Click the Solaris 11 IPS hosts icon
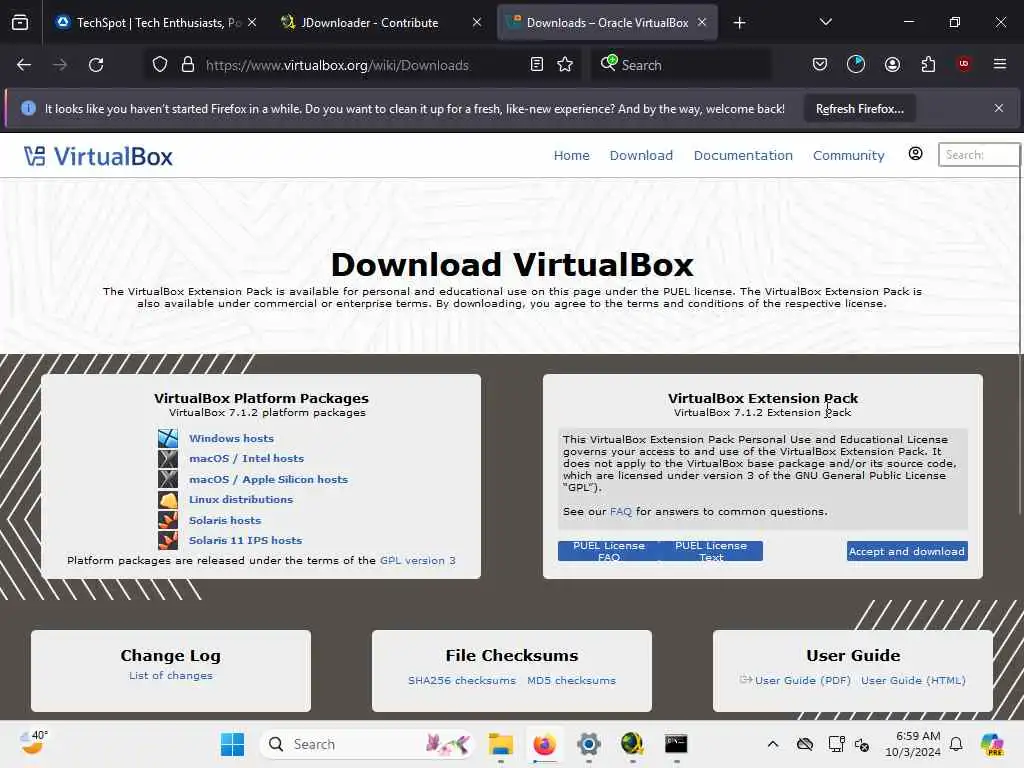Screen dimensions: 1024x768 click(x=168, y=540)
